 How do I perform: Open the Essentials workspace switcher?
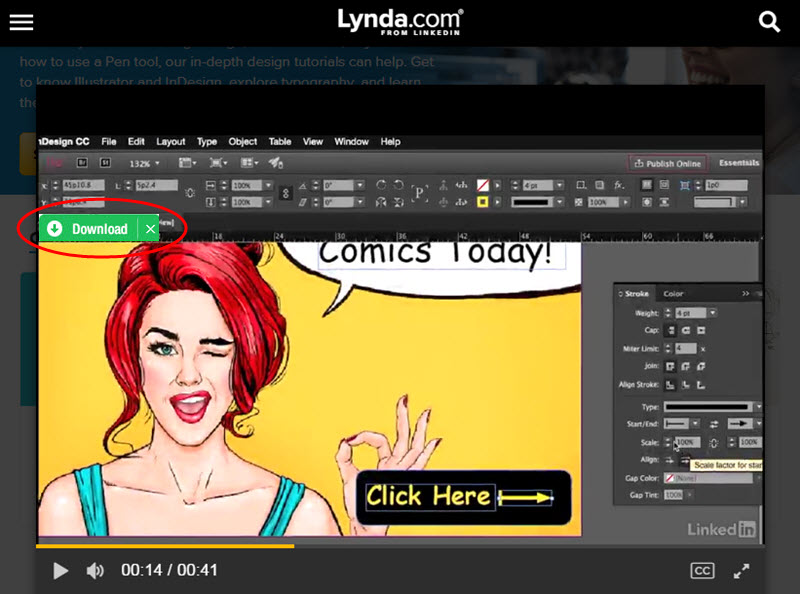(x=739, y=163)
